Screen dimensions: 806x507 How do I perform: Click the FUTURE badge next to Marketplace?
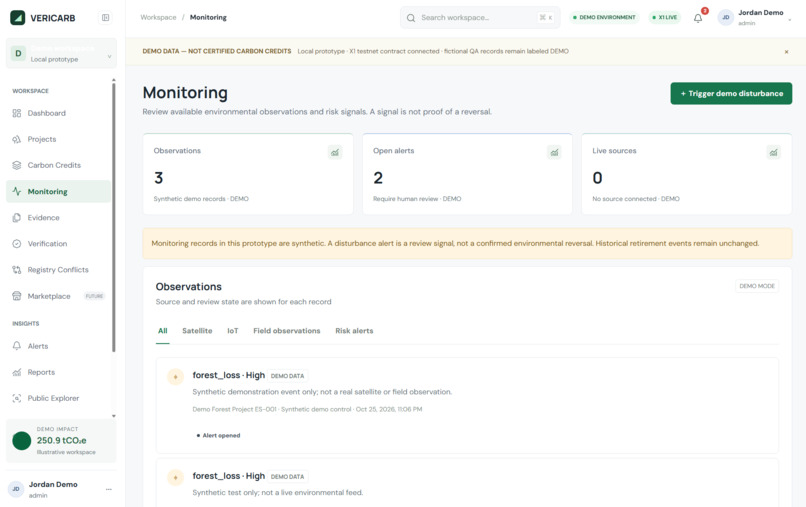[95, 296]
